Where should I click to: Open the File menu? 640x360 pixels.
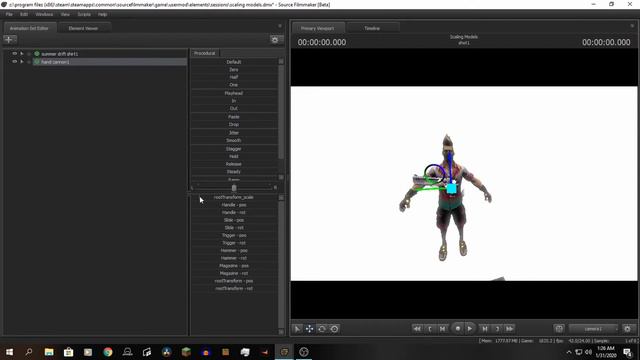tap(9, 14)
